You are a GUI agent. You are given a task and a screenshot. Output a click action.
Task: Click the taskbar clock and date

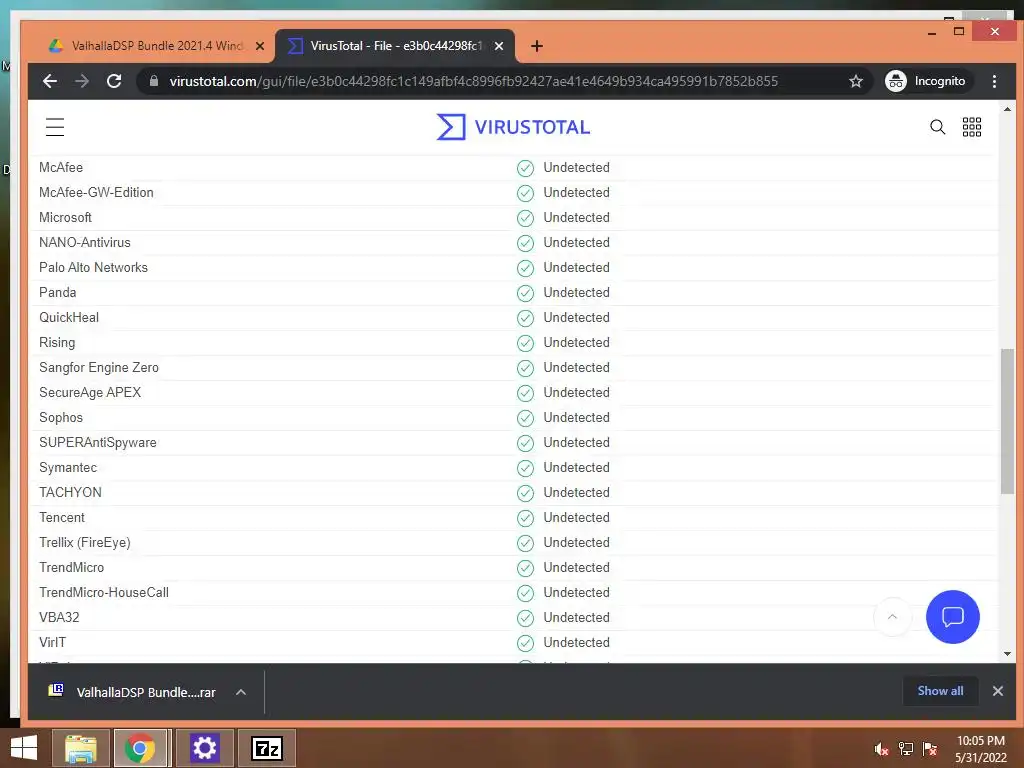(980, 749)
